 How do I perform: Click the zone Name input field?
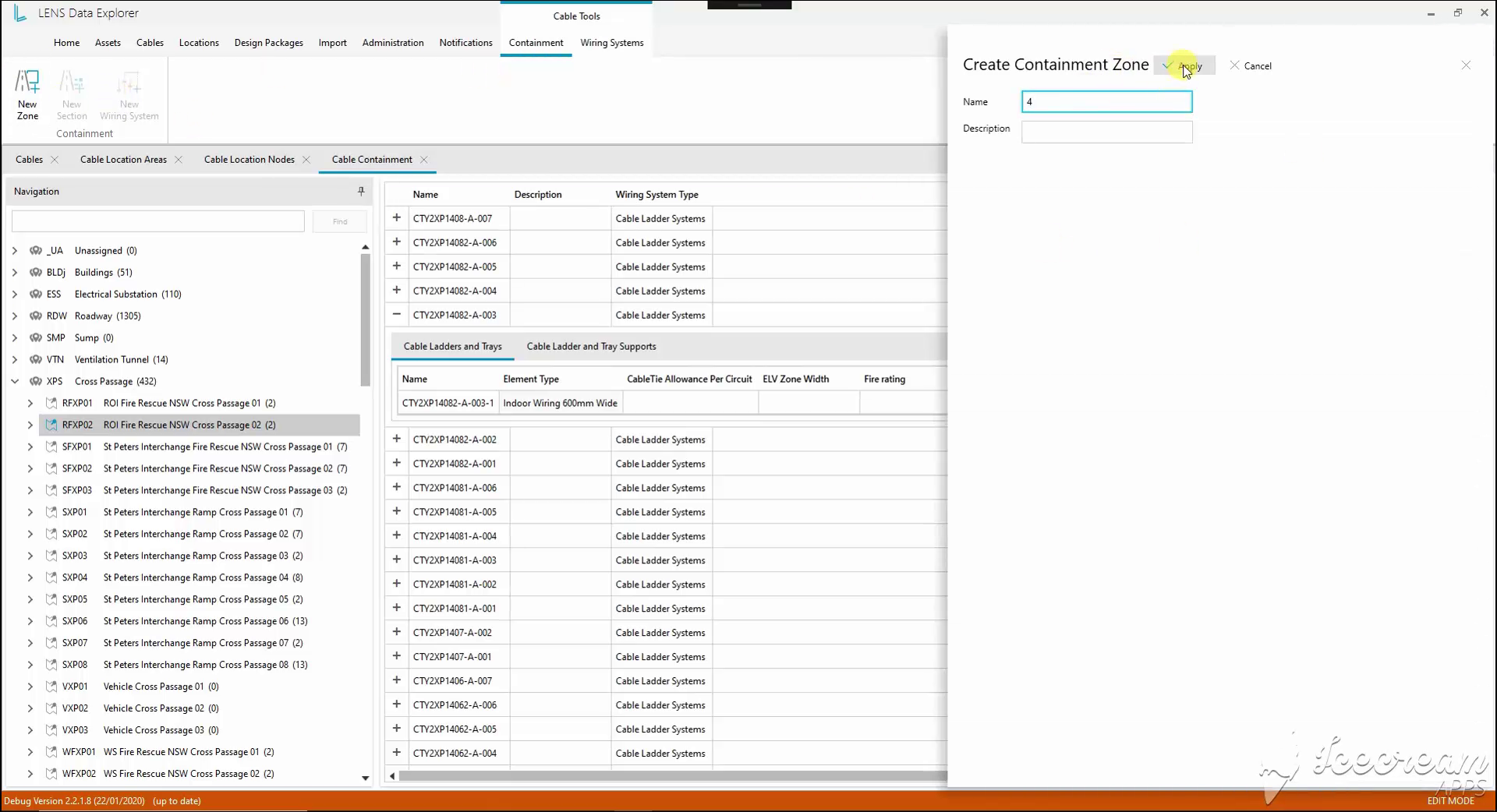(x=1106, y=102)
